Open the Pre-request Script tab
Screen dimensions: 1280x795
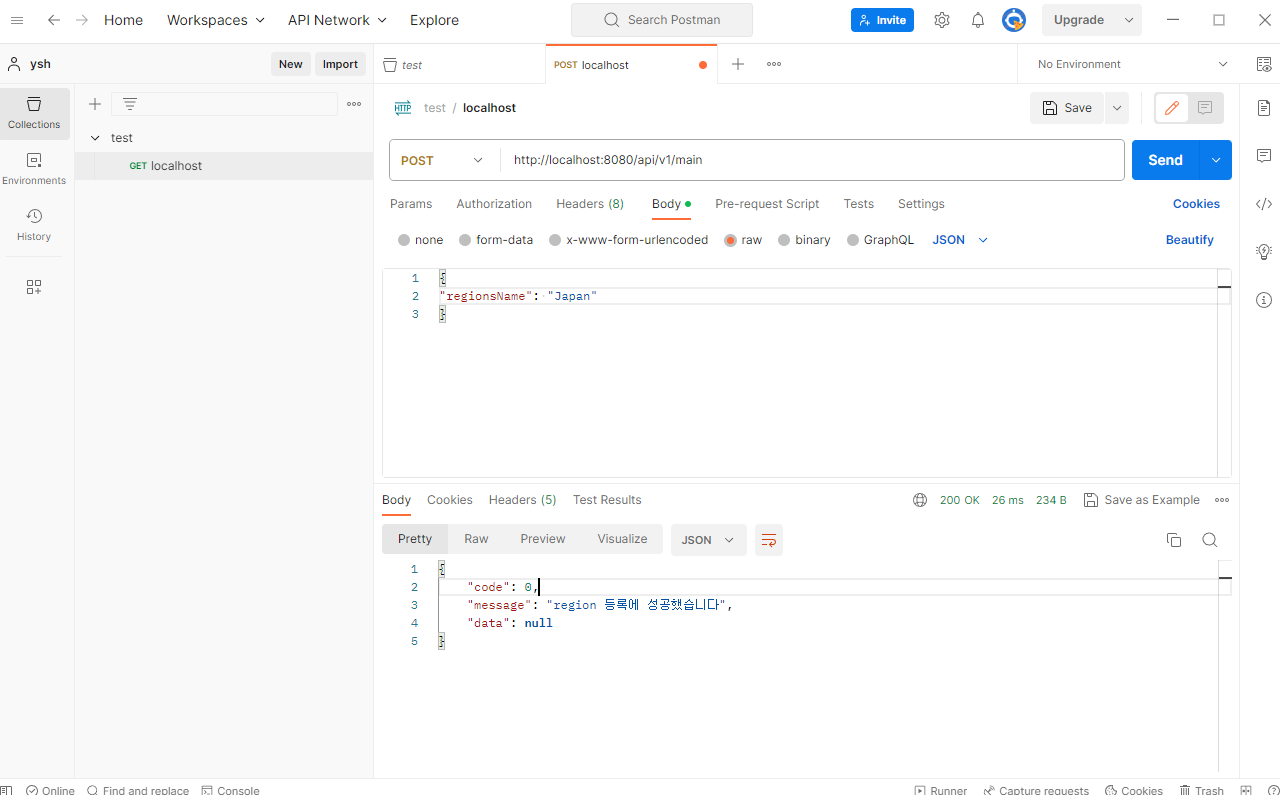[x=767, y=204]
